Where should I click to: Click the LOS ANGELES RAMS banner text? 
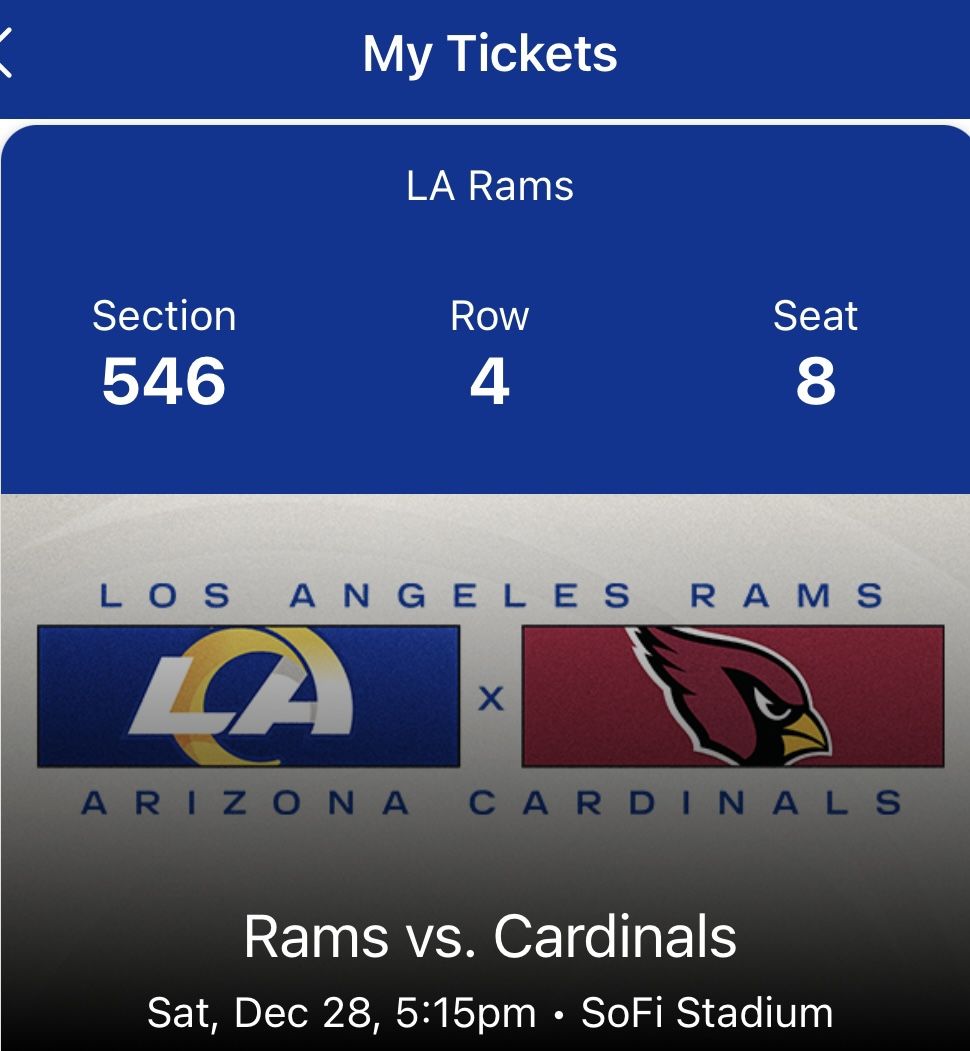[x=490, y=597]
